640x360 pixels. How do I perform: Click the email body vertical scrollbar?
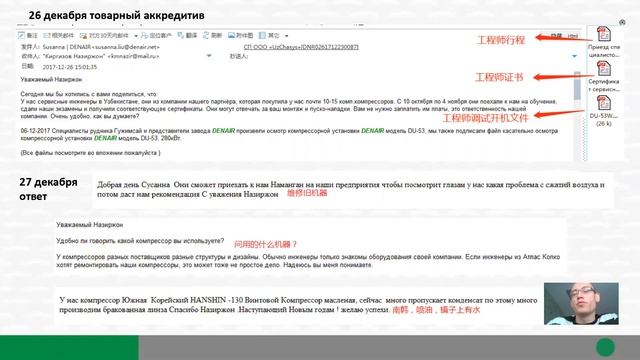[577, 116]
